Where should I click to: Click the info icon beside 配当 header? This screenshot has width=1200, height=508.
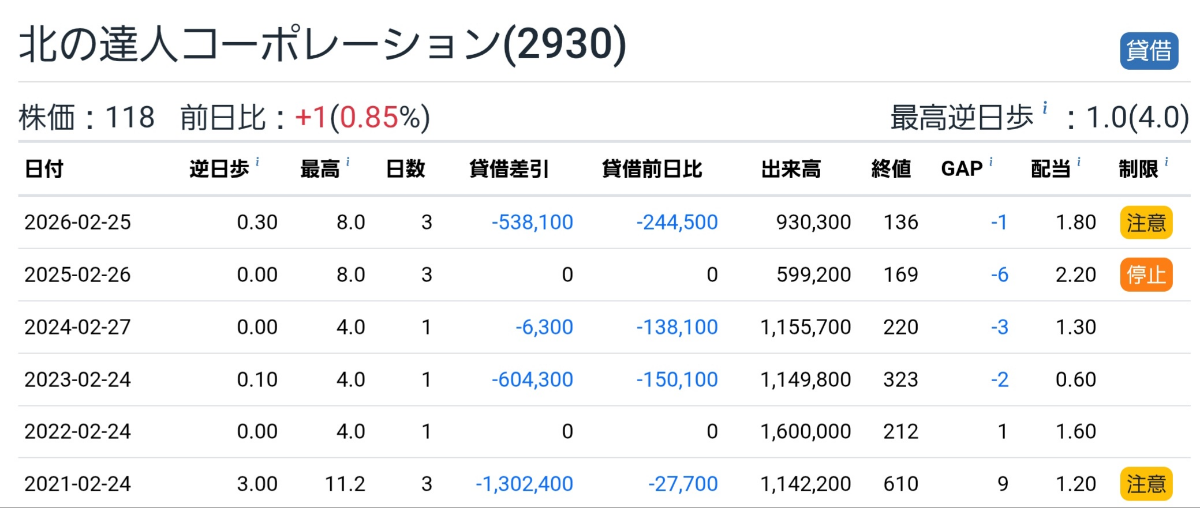click(1080, 162)
